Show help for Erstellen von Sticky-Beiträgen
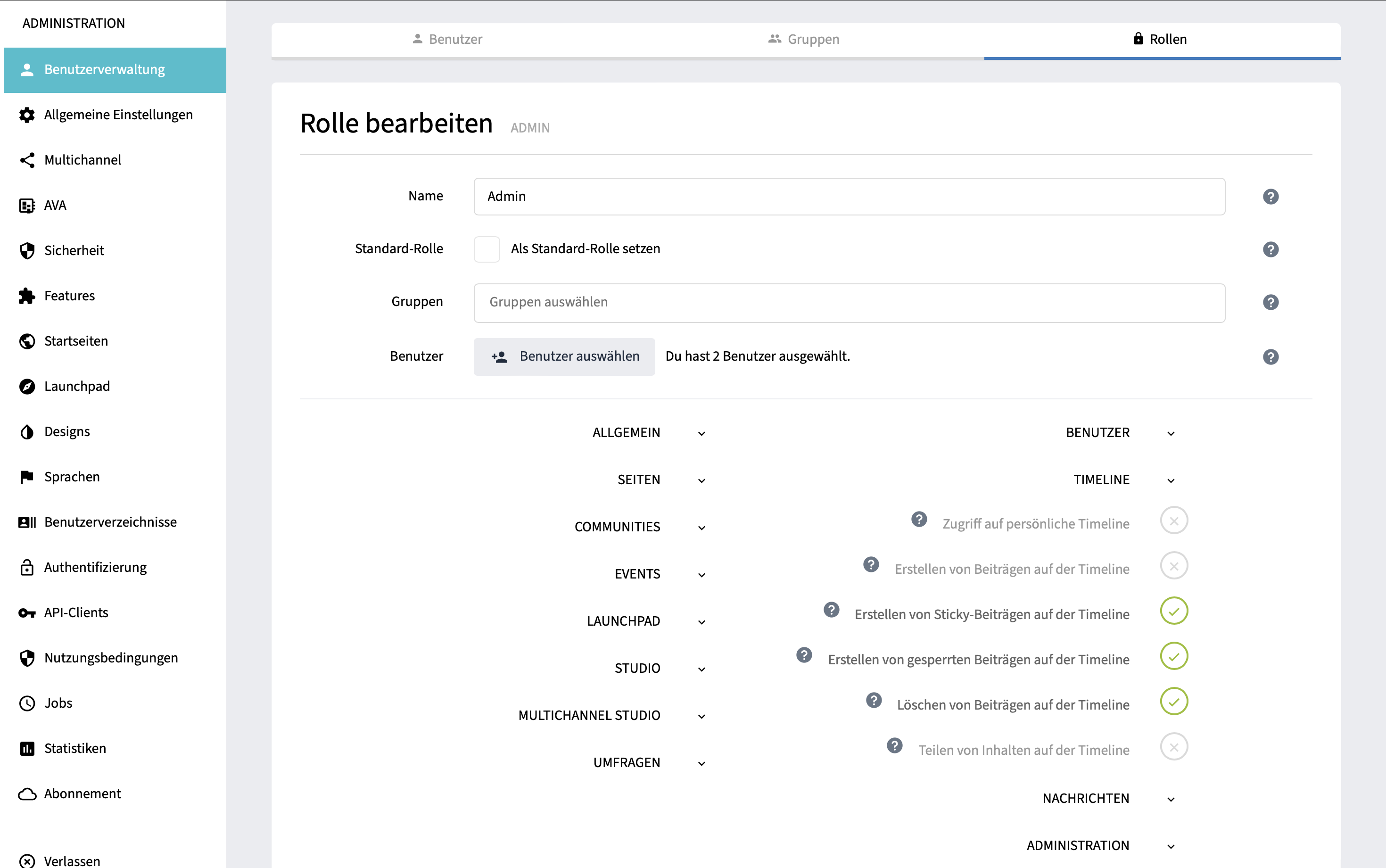This screenshot has height=868, width=1386. coord(831,610)
